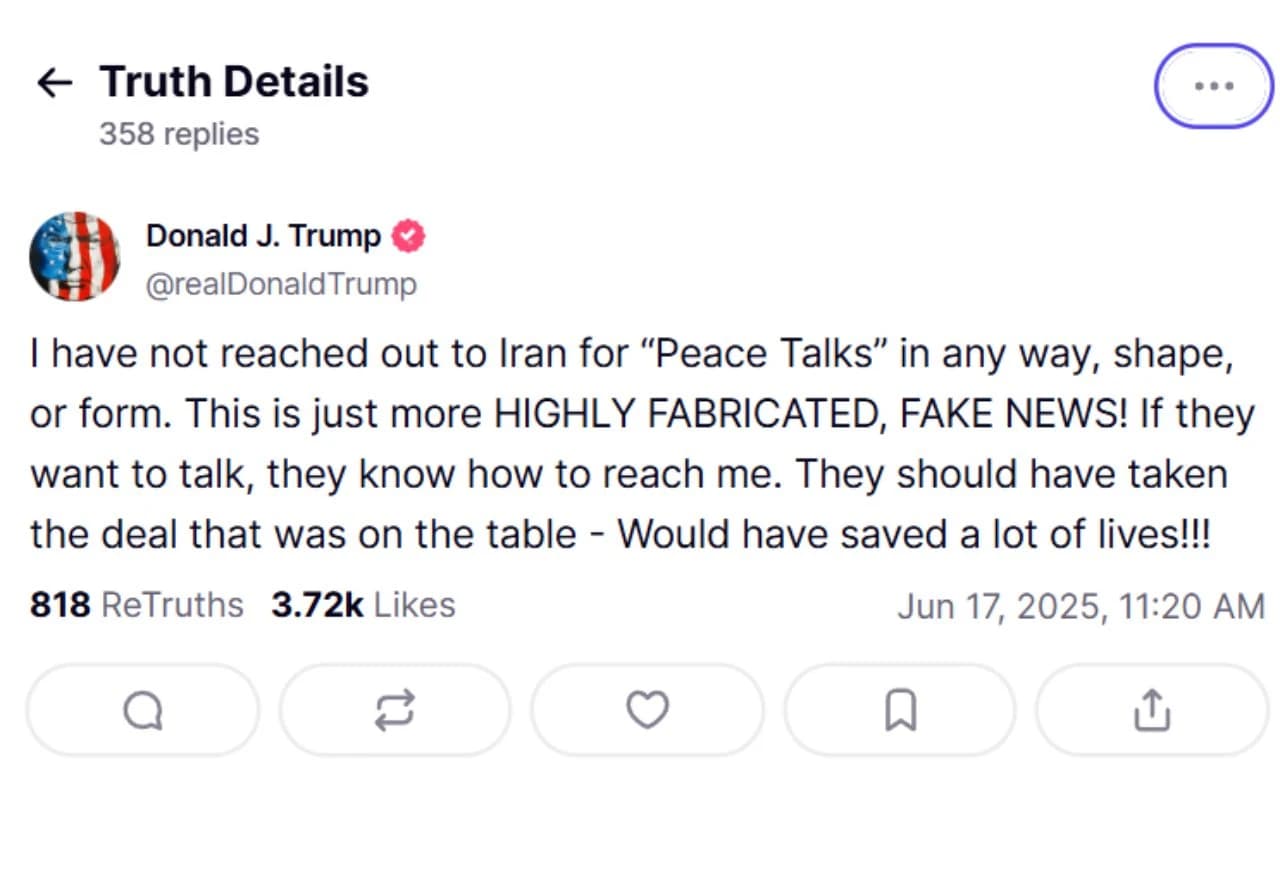Open the 358 replies section
Image resolution: width=1280 pixels, height=880 pixels.
pos(178,133)
